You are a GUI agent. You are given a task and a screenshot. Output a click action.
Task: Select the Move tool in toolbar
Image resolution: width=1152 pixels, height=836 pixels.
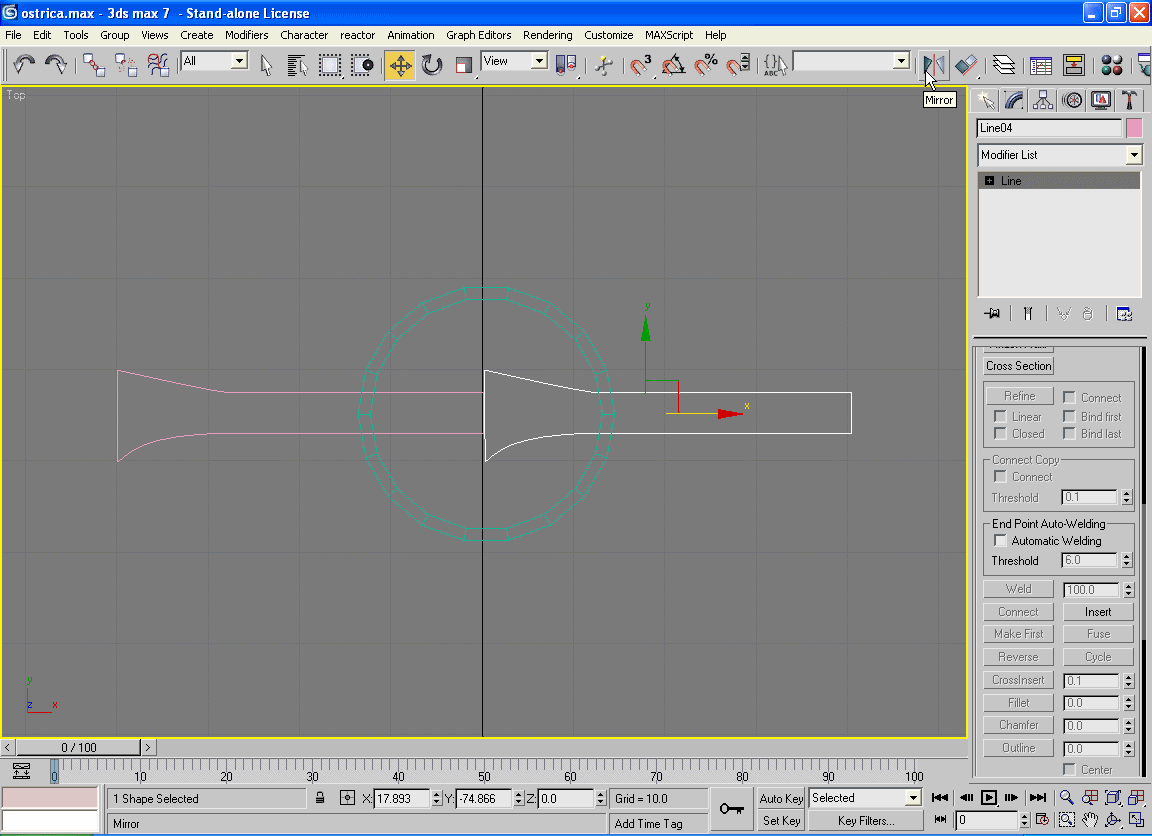tap(400, 65)
